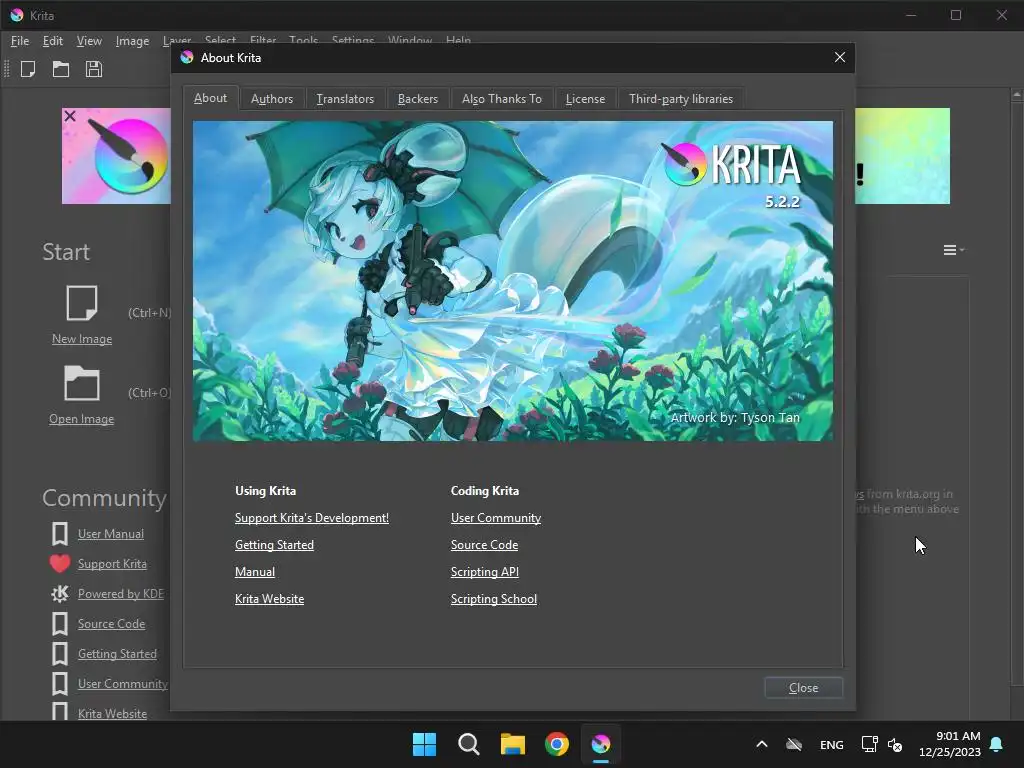Click the large Open Image folder icon
The image size is (1024, 768).
(x=82, y=383)
